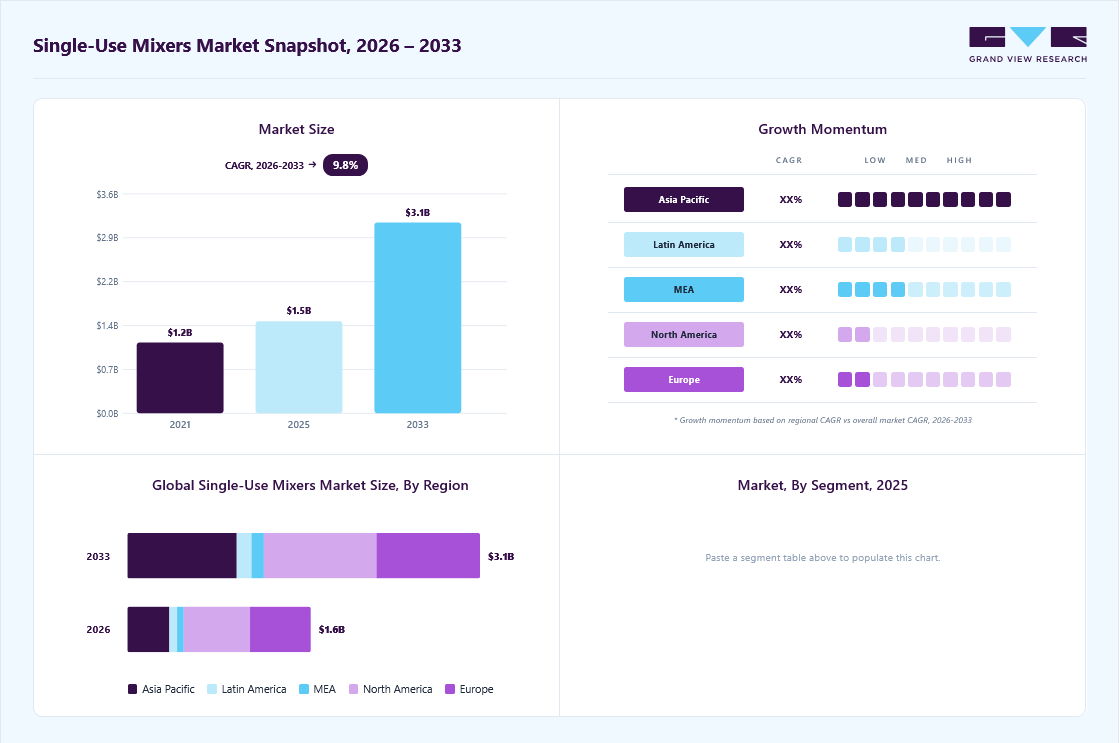Image resolution: width=1120 pixels, height=743 pixels.
Task: Click the Latin America legend swatch
Action: 212,689
